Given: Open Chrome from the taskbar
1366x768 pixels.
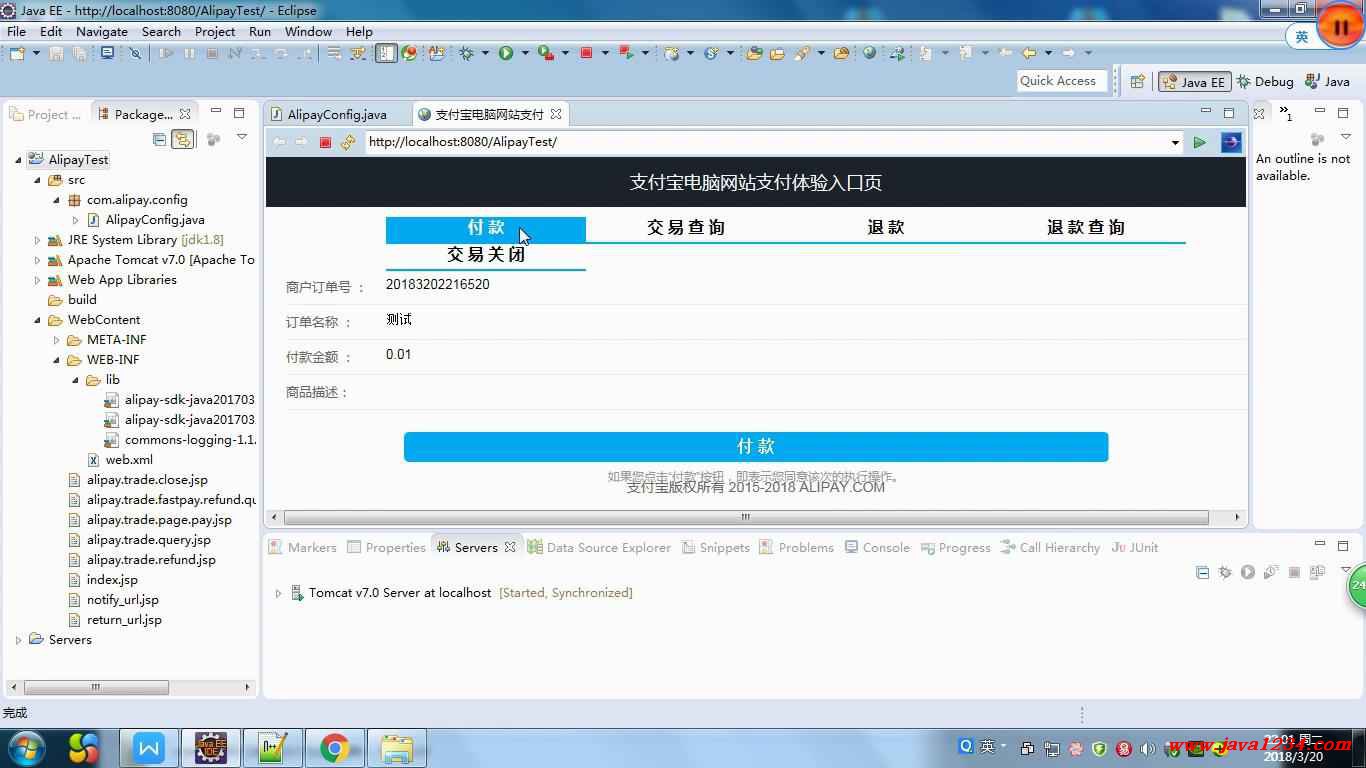Looking at the screenshot, I should (x=334, y=748).
